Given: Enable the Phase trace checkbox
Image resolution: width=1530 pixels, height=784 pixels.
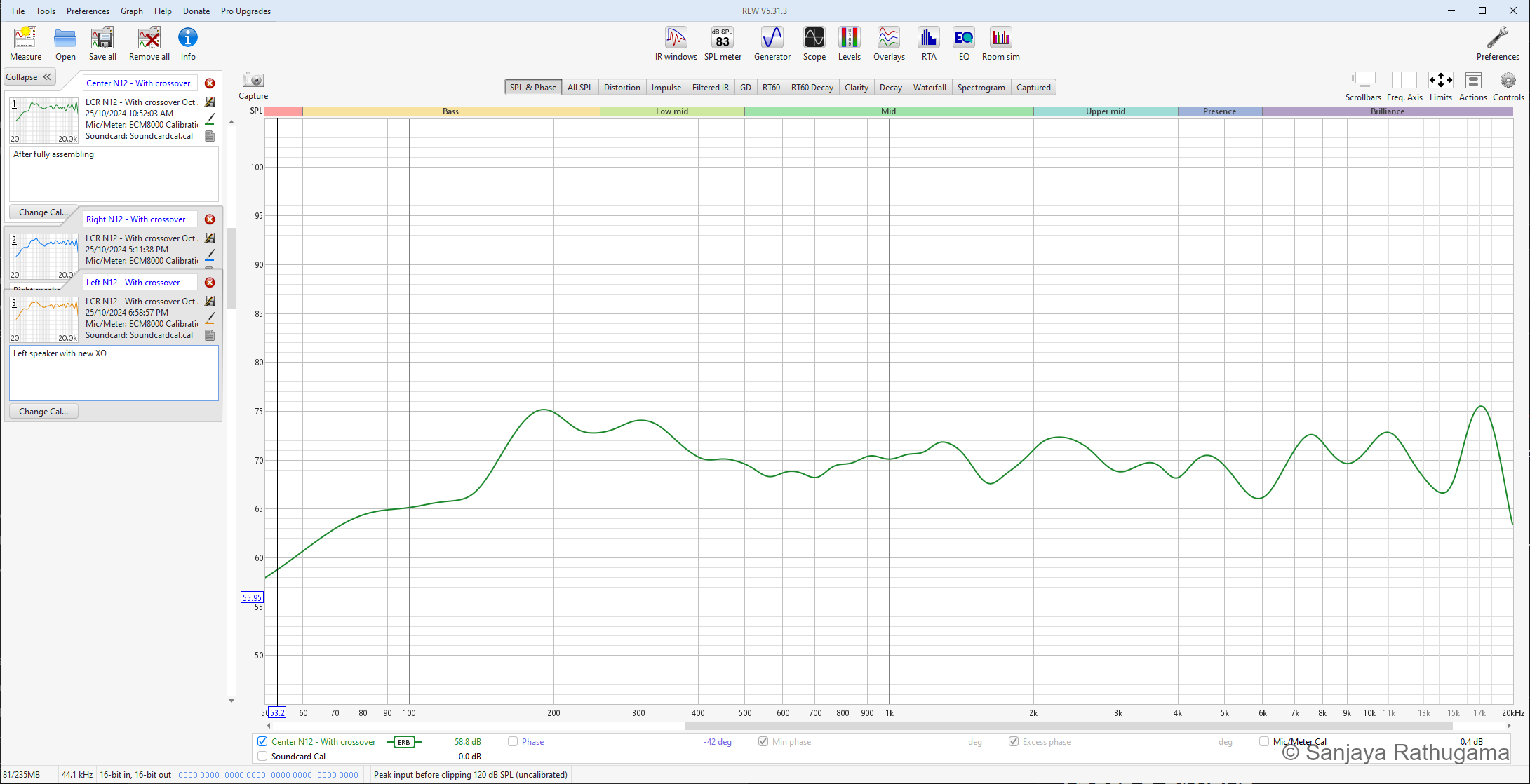Looking at the screenshot, I should click(513, 741).
